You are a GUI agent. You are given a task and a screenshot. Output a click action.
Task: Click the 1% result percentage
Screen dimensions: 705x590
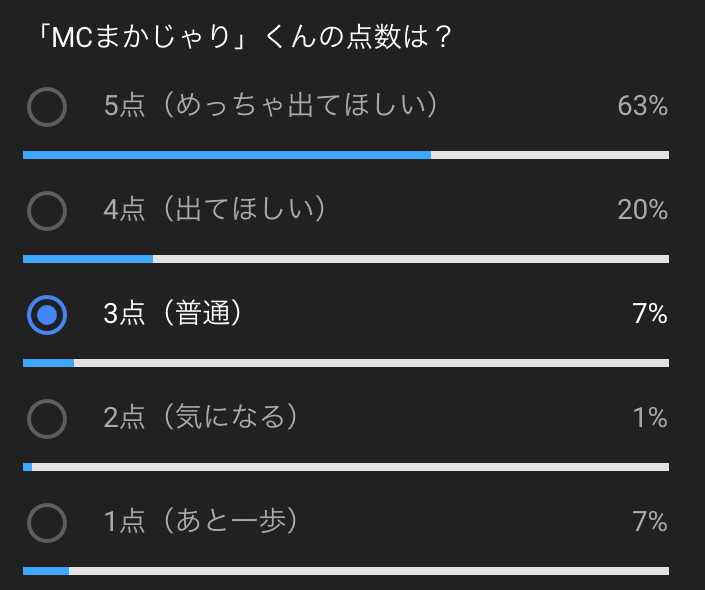click(650, 417)
